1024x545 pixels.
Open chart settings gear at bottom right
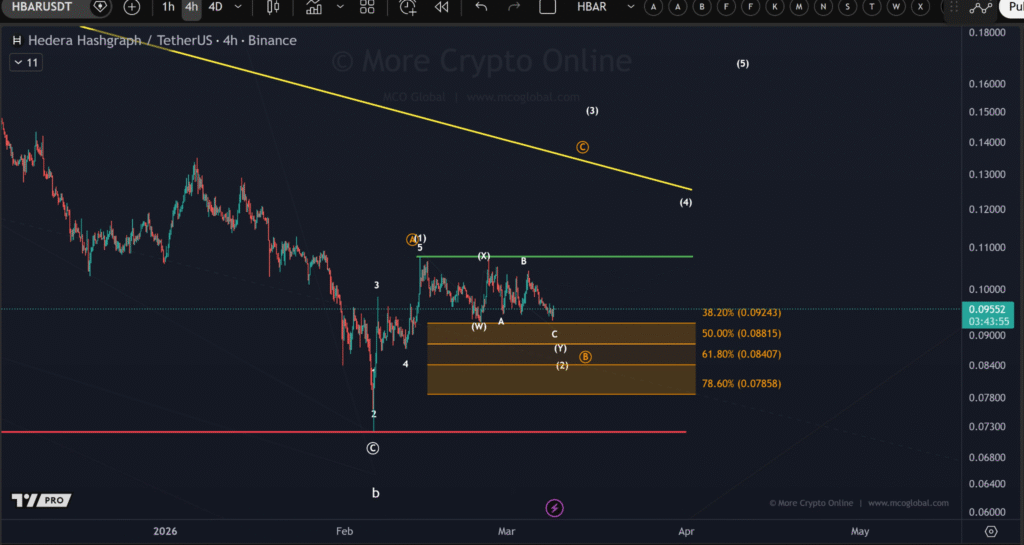[991, 531]
